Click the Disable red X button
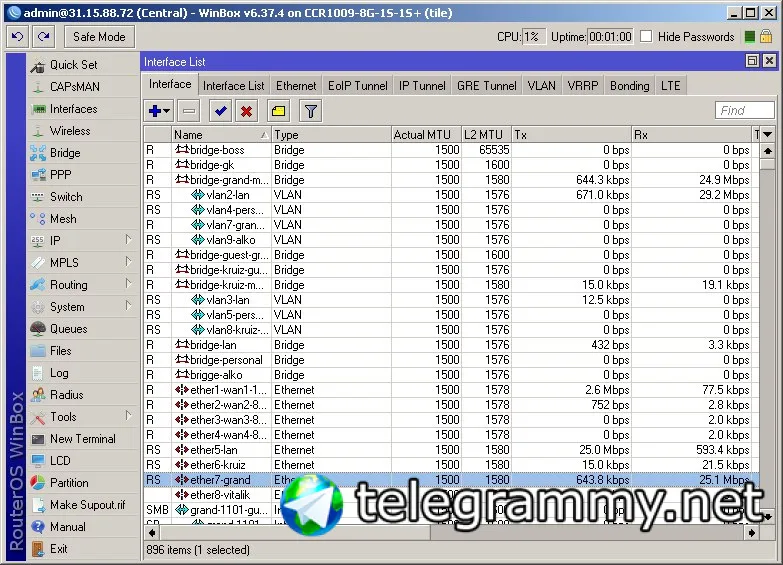Viewport: 783px width, 565px height. click(x=246, y=111)
